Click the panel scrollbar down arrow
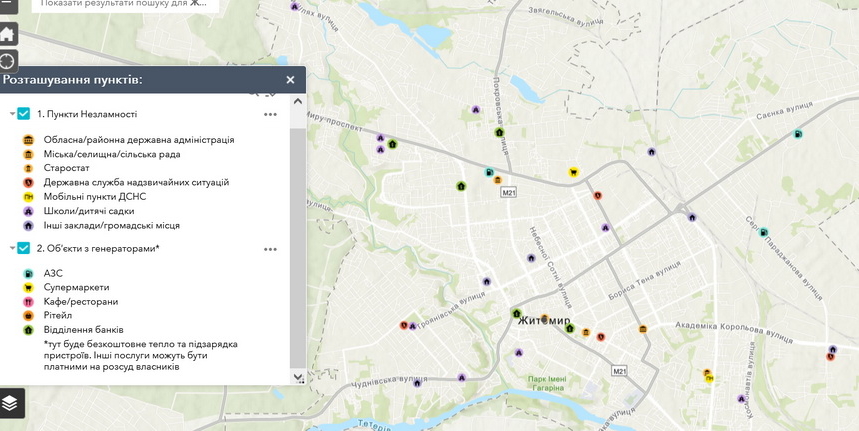 point(298,377)
